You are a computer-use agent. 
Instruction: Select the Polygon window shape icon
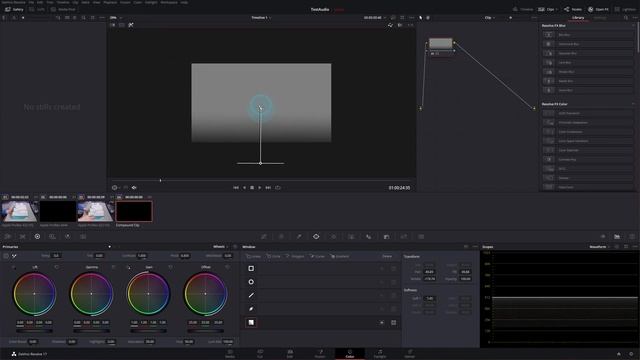[251, 295]
